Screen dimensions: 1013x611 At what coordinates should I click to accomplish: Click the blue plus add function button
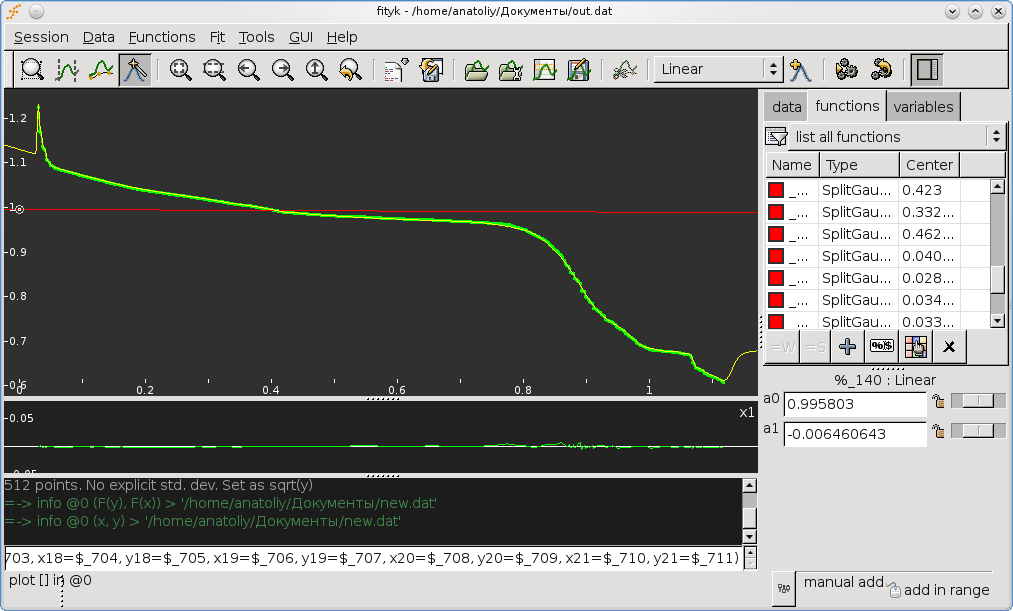[848, 347]
